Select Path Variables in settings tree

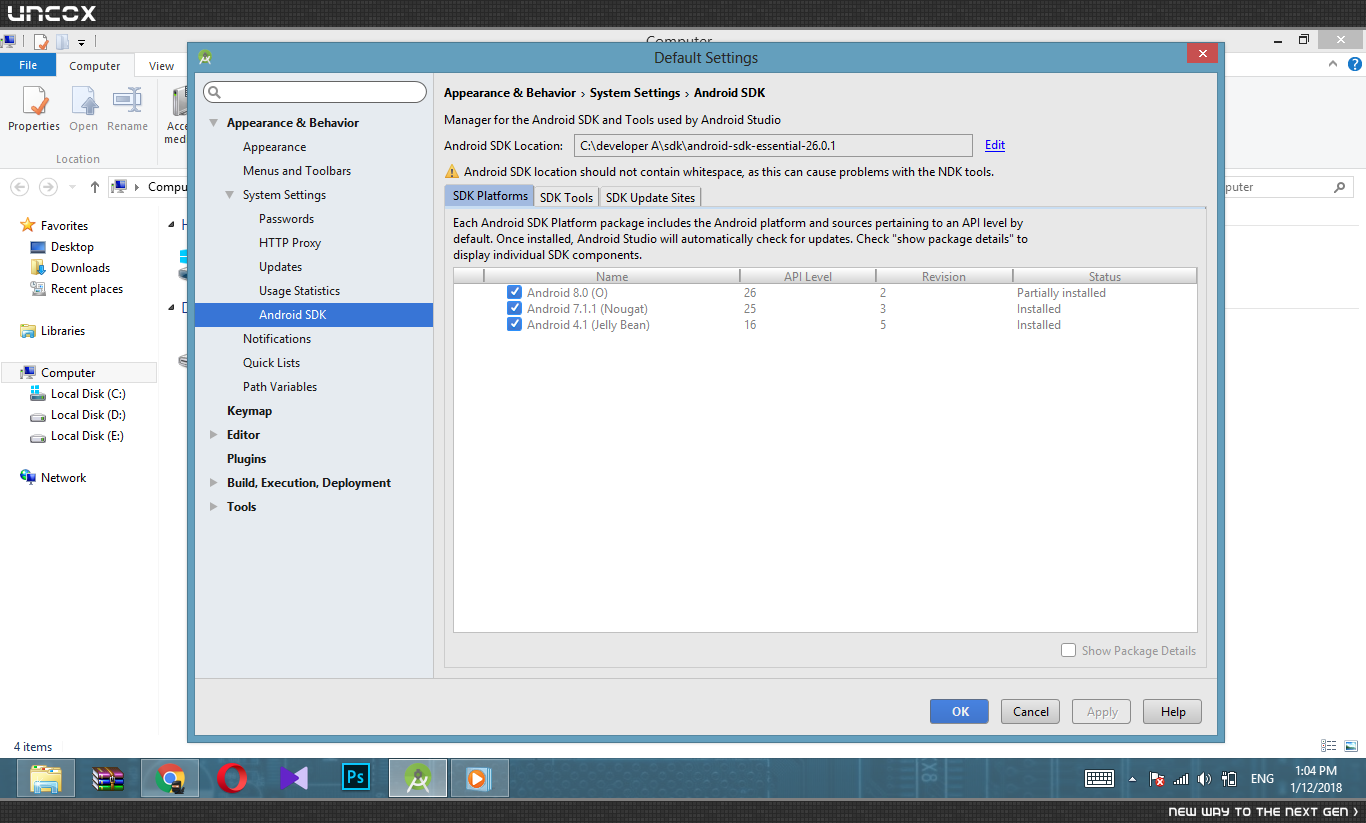(x=280, y=387)
